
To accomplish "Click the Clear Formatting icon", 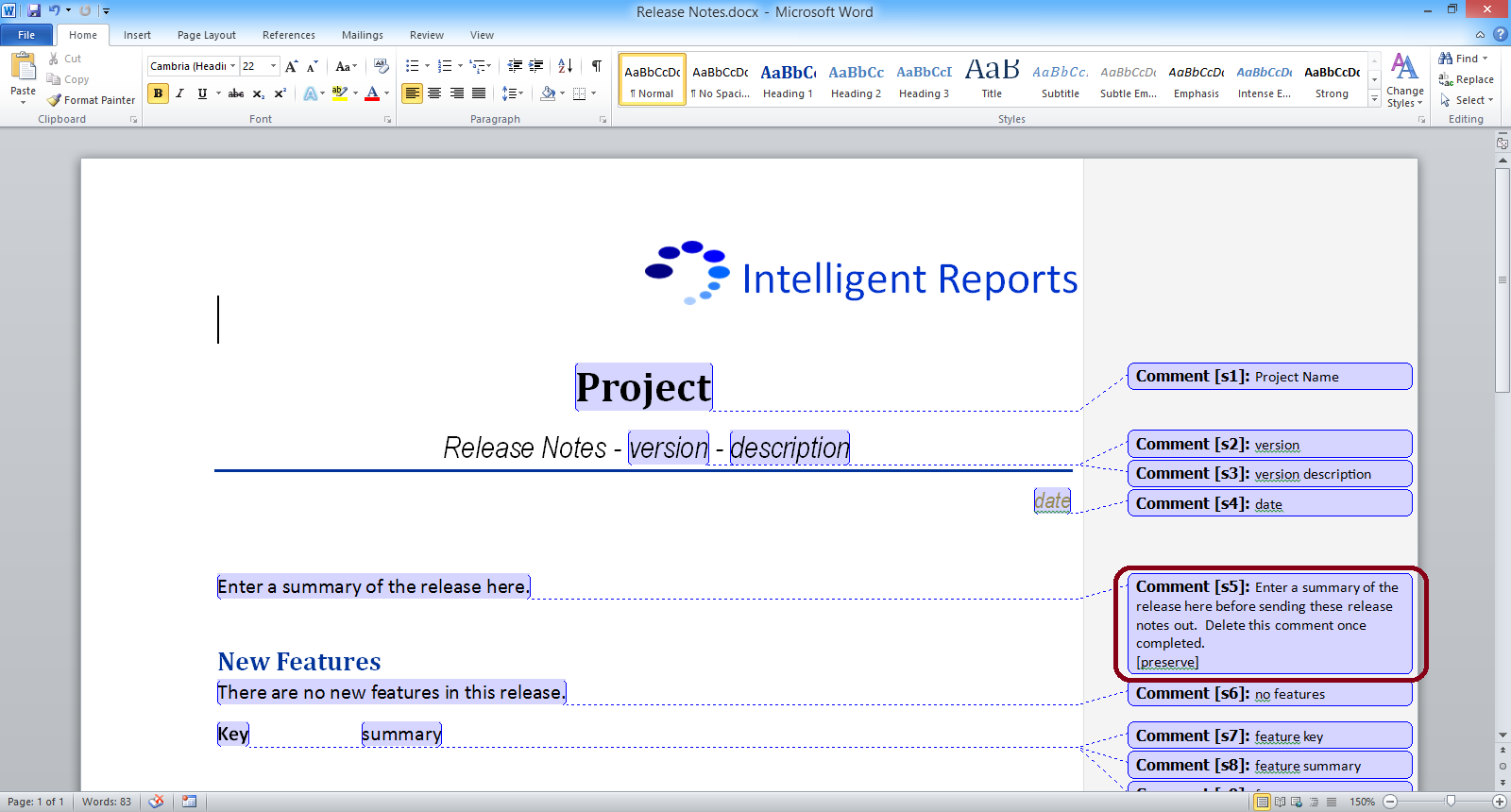I will (381, 66).
